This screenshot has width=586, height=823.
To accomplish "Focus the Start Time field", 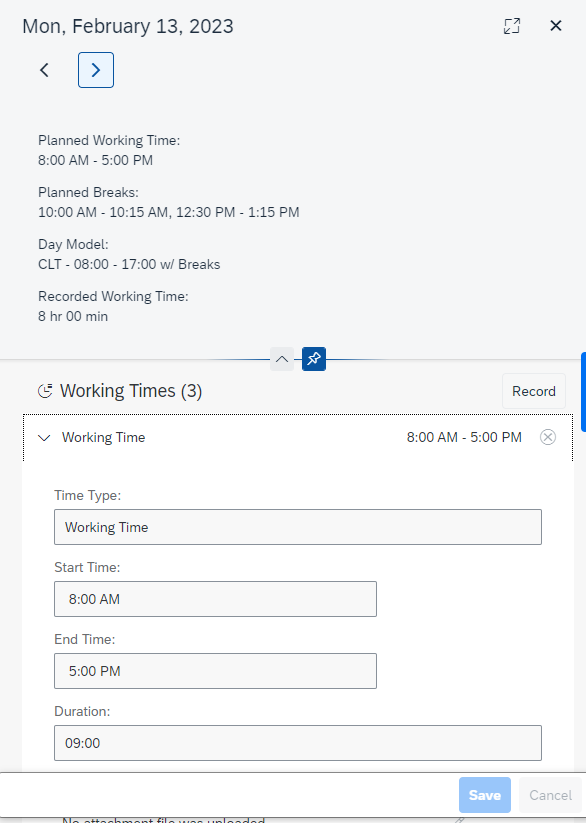I will tap(215, 599).
